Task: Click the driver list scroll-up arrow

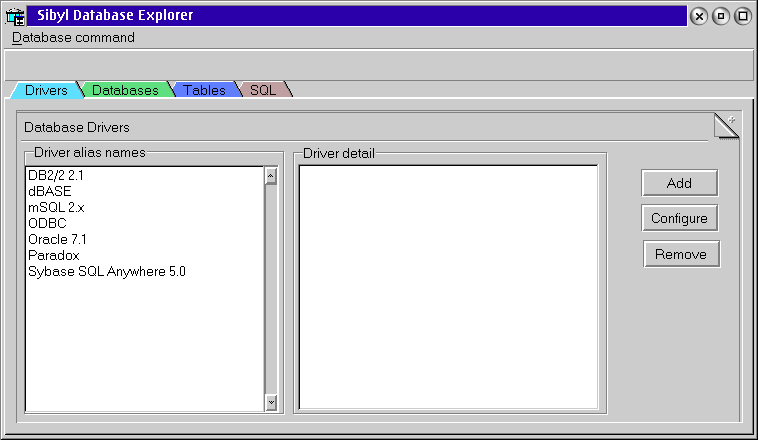Action: pos(271,176)
